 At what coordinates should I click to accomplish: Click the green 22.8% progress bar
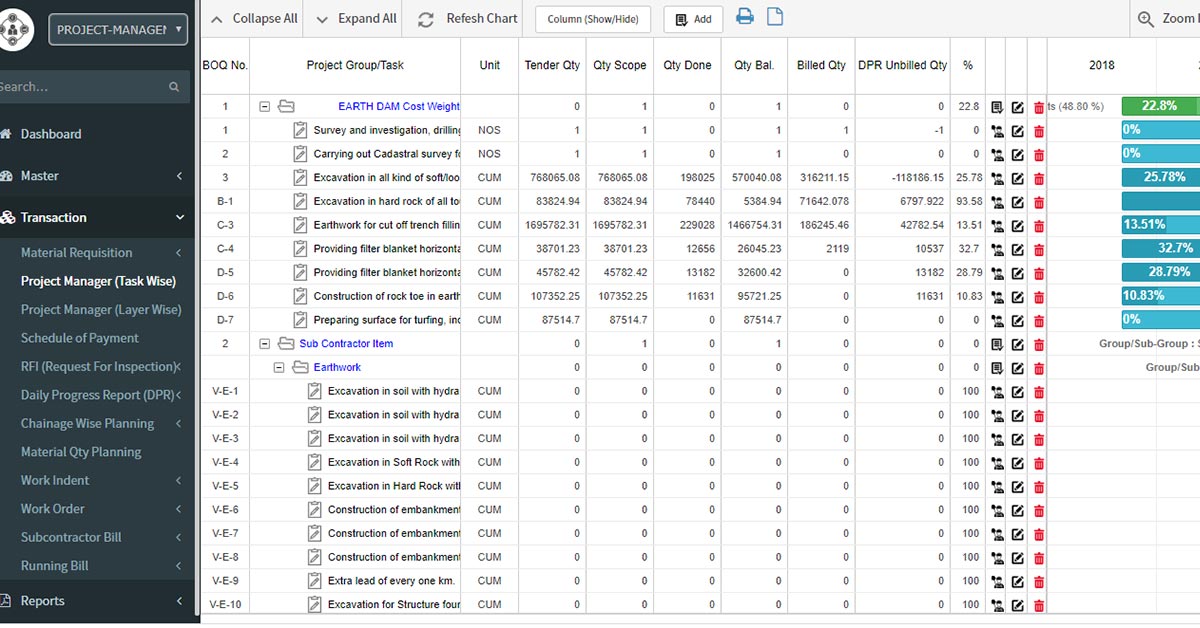point(1159,106)
